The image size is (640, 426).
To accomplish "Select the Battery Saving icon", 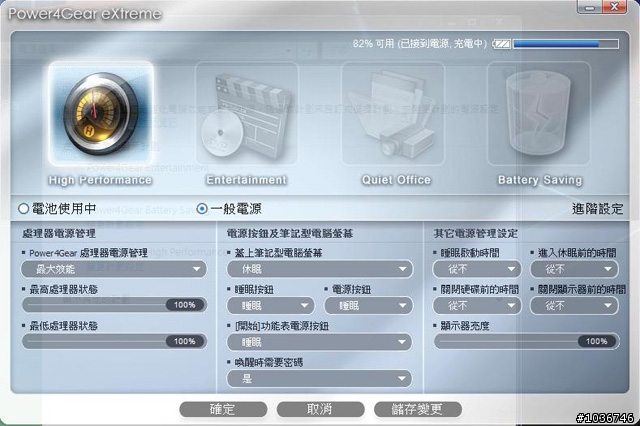I will pos(539,113).
